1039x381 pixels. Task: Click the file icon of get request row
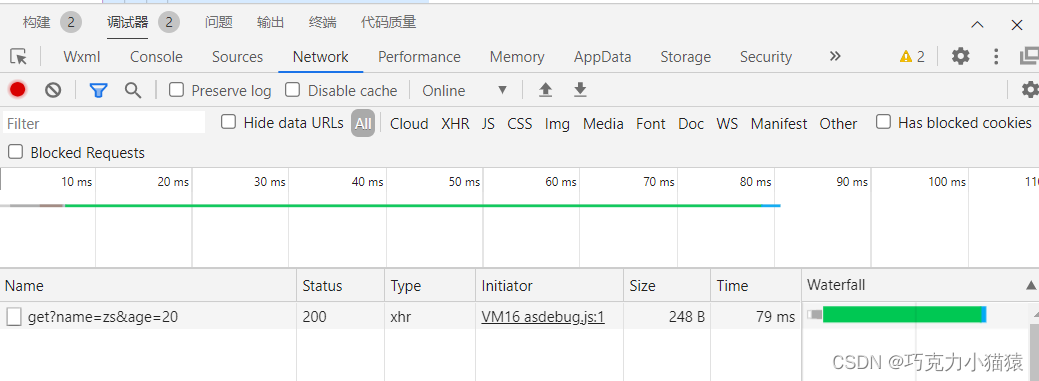click(14, 317)
